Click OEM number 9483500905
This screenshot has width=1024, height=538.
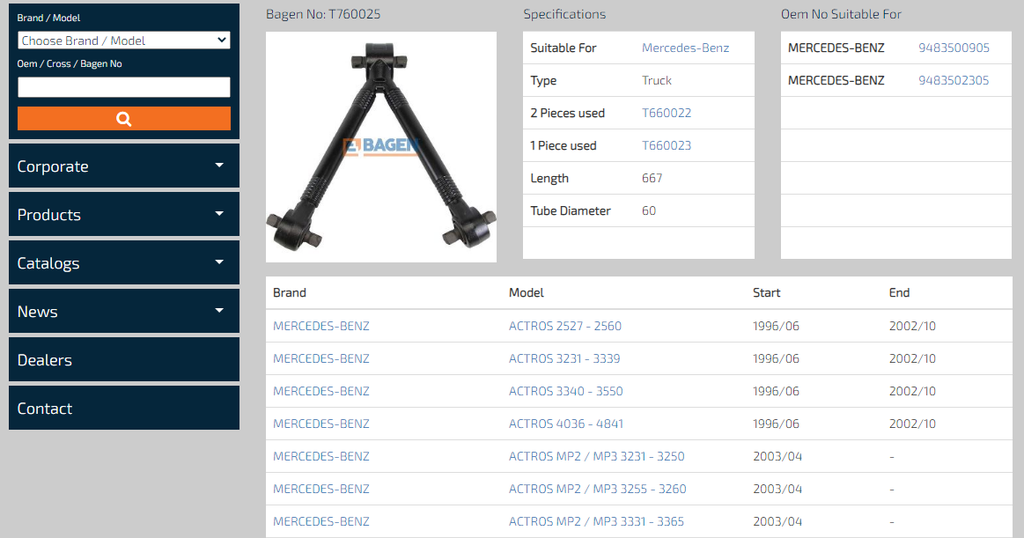(953, 48)
